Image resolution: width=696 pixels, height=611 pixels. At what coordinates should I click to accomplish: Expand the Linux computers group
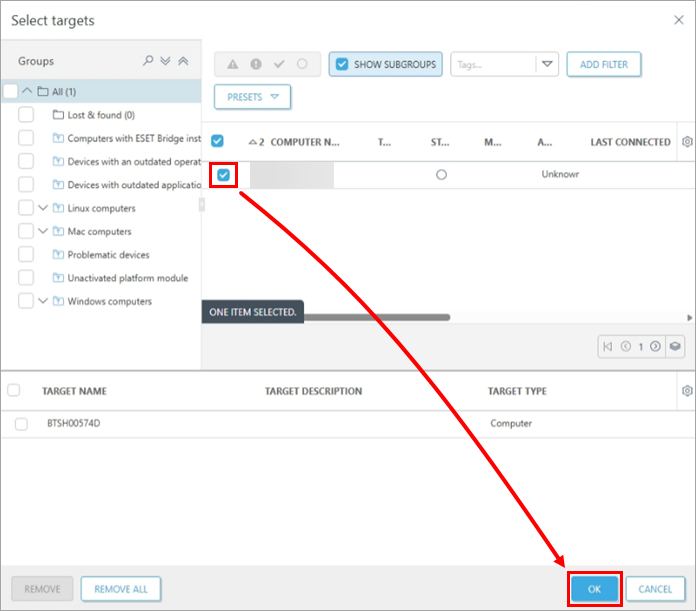pos(42,208)
